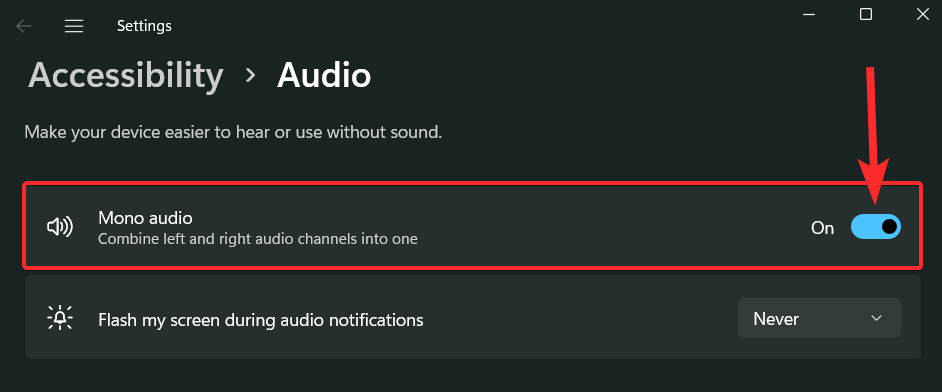This screenshot has width=942, height=392.
Task: Click Flash my screen during audio notifications
Action: 261,320
